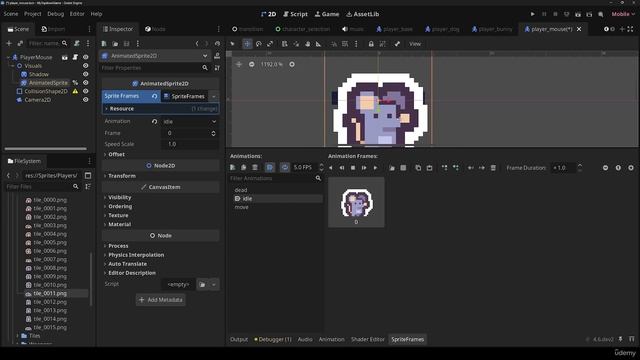Screen dimensions: 640x360
Task: Toggle visibility of CollisionShape2D node
Action: coord(86,91)
